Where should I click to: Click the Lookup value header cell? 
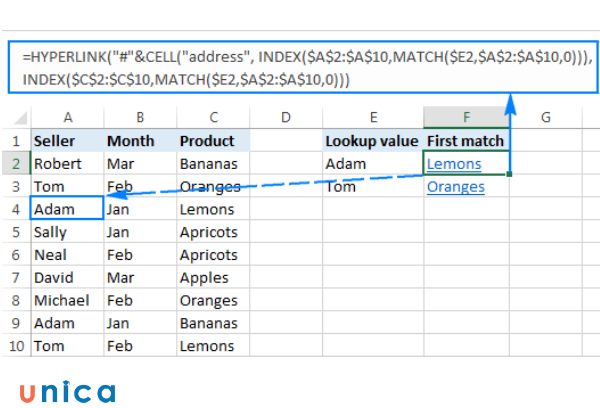point(372,141)
